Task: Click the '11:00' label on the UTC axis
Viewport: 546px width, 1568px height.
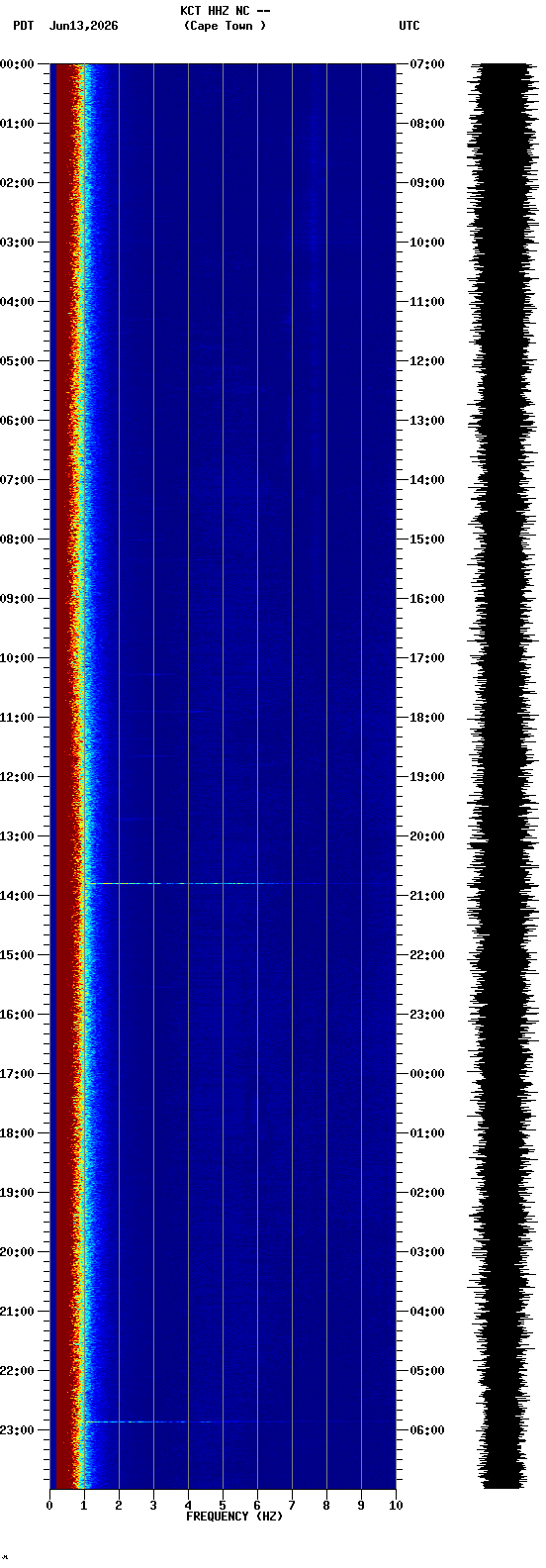Action: click(x=427, y=302)
